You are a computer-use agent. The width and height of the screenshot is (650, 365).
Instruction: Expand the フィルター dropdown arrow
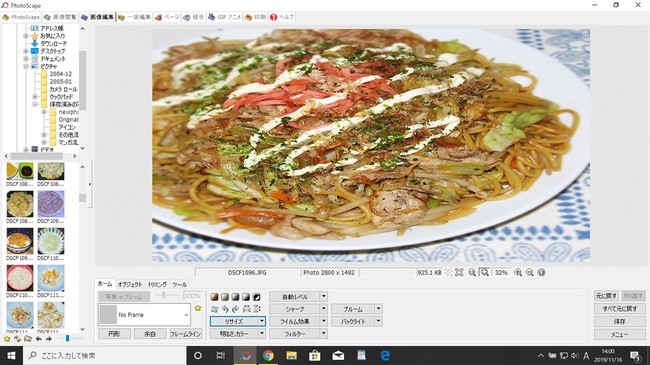coord(324,333)
